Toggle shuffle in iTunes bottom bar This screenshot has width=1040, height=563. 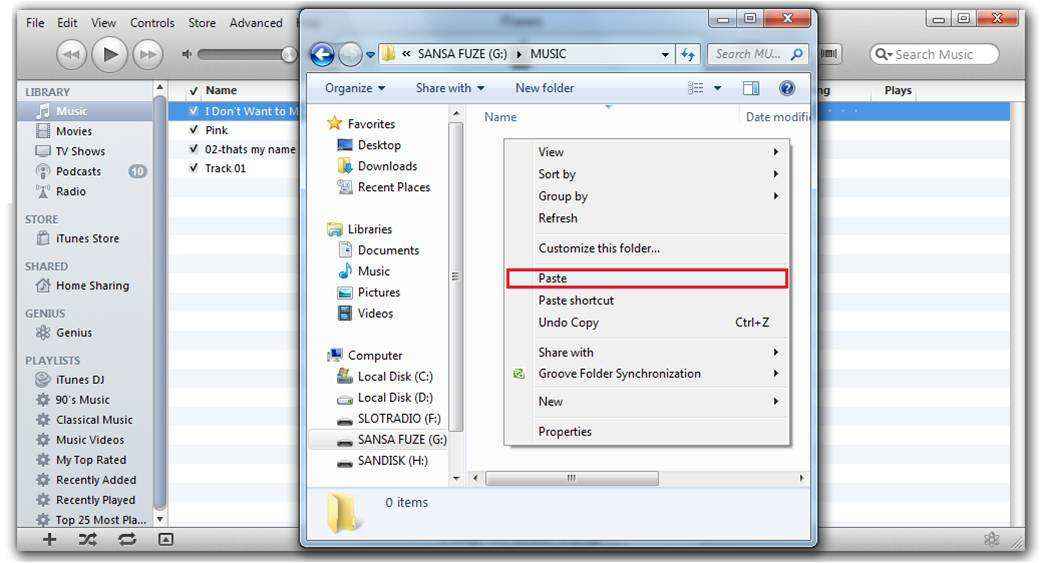click(x=88, y=539)
